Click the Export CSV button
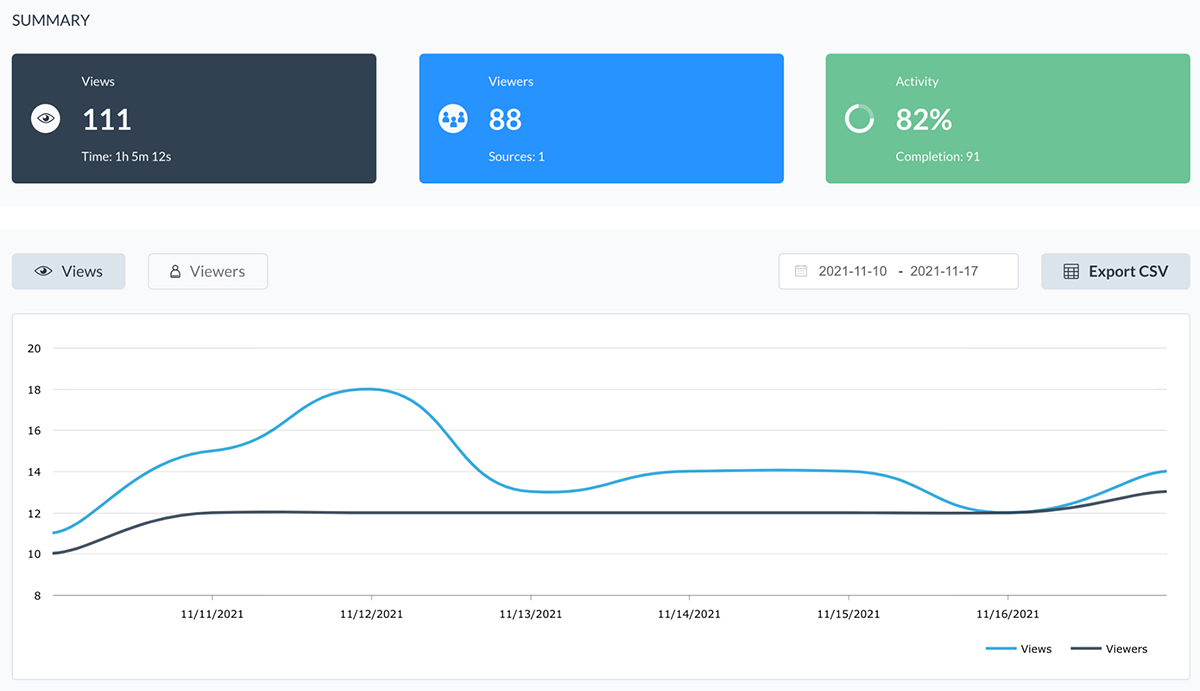The height and width of the screenshot is (691, 1200). coord(1115,271)
